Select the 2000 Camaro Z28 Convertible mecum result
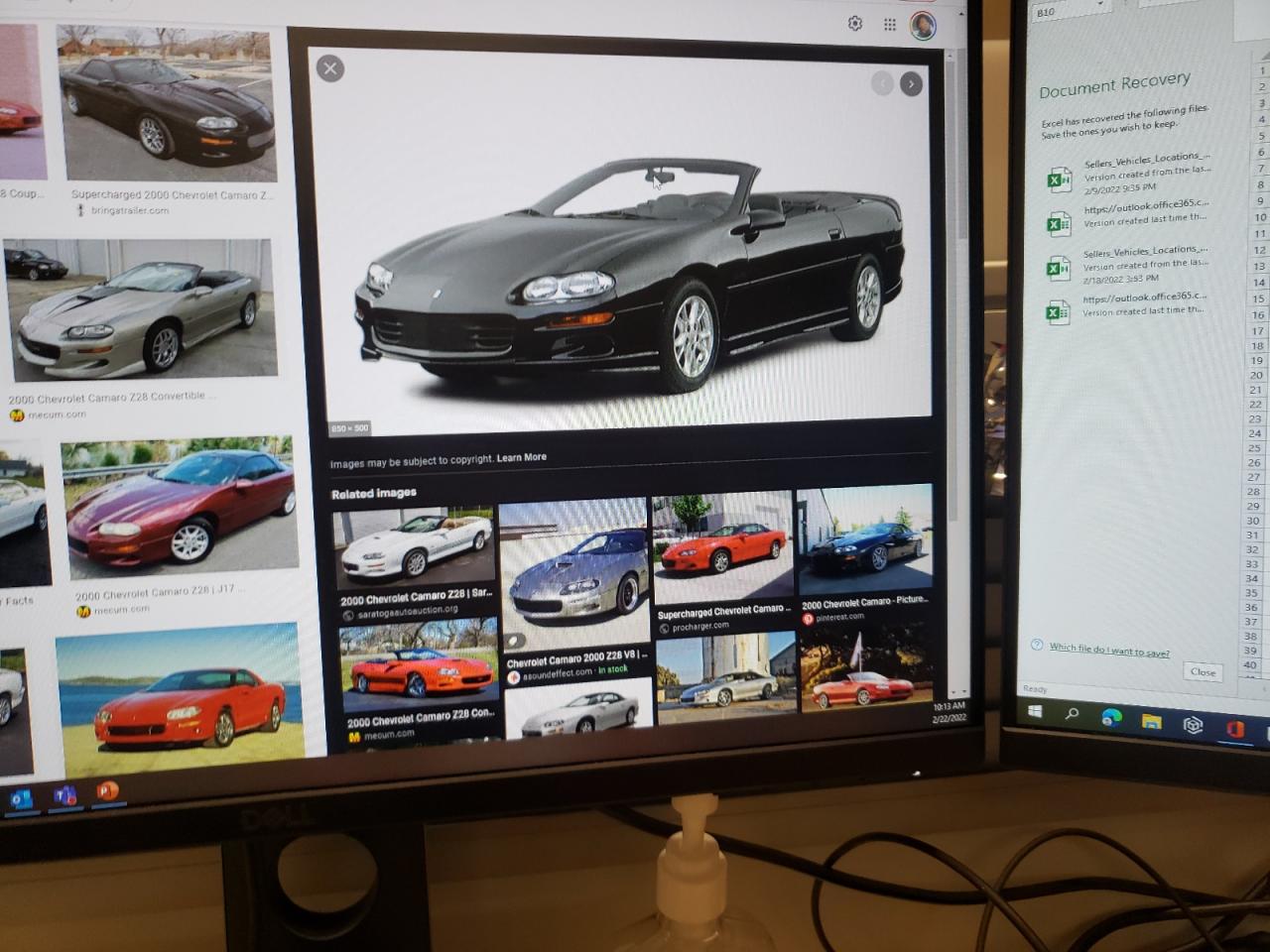 139,312
